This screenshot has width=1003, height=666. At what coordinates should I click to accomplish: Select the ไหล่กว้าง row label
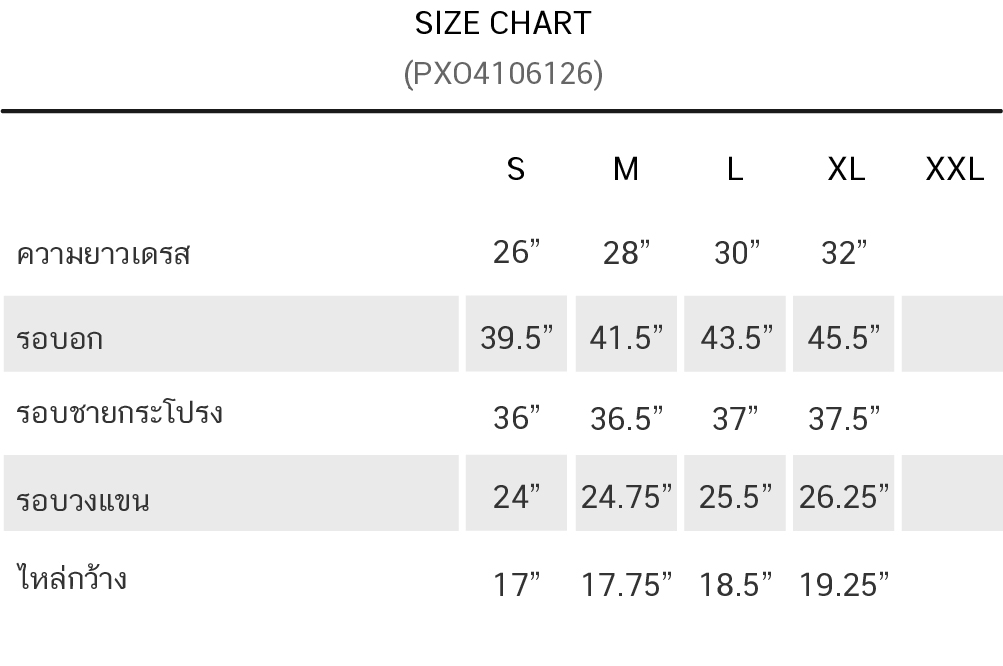[x=71, y=576]
